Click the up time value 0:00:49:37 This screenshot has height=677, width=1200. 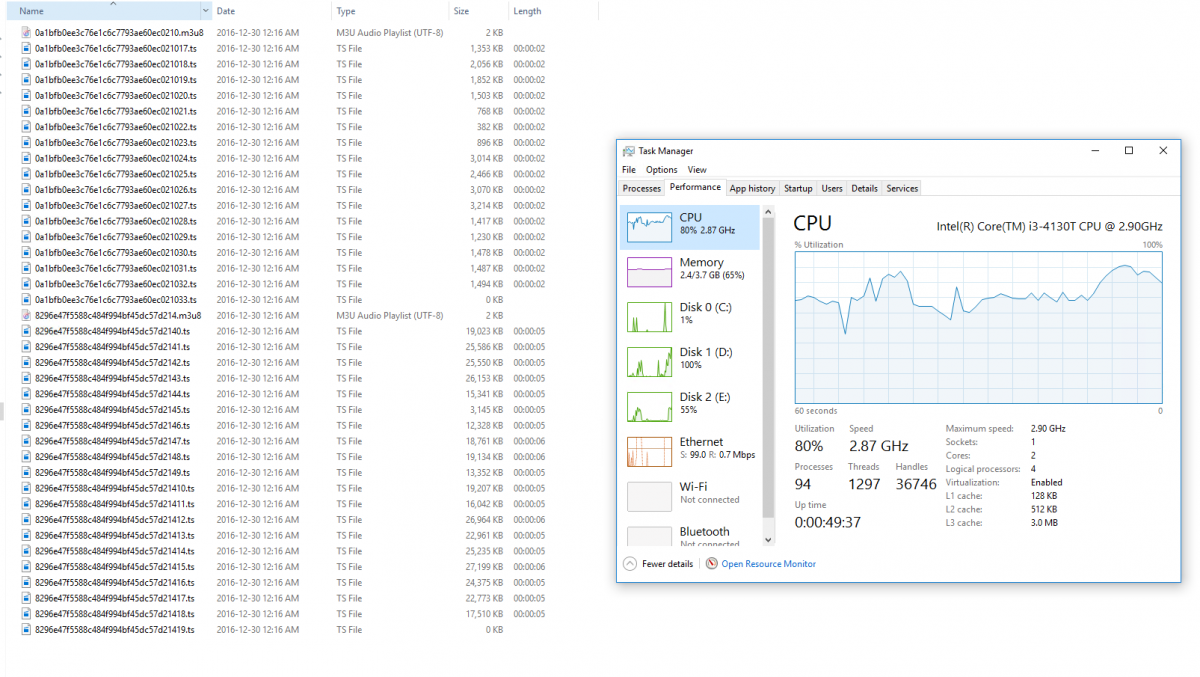(x=828, y=522)
